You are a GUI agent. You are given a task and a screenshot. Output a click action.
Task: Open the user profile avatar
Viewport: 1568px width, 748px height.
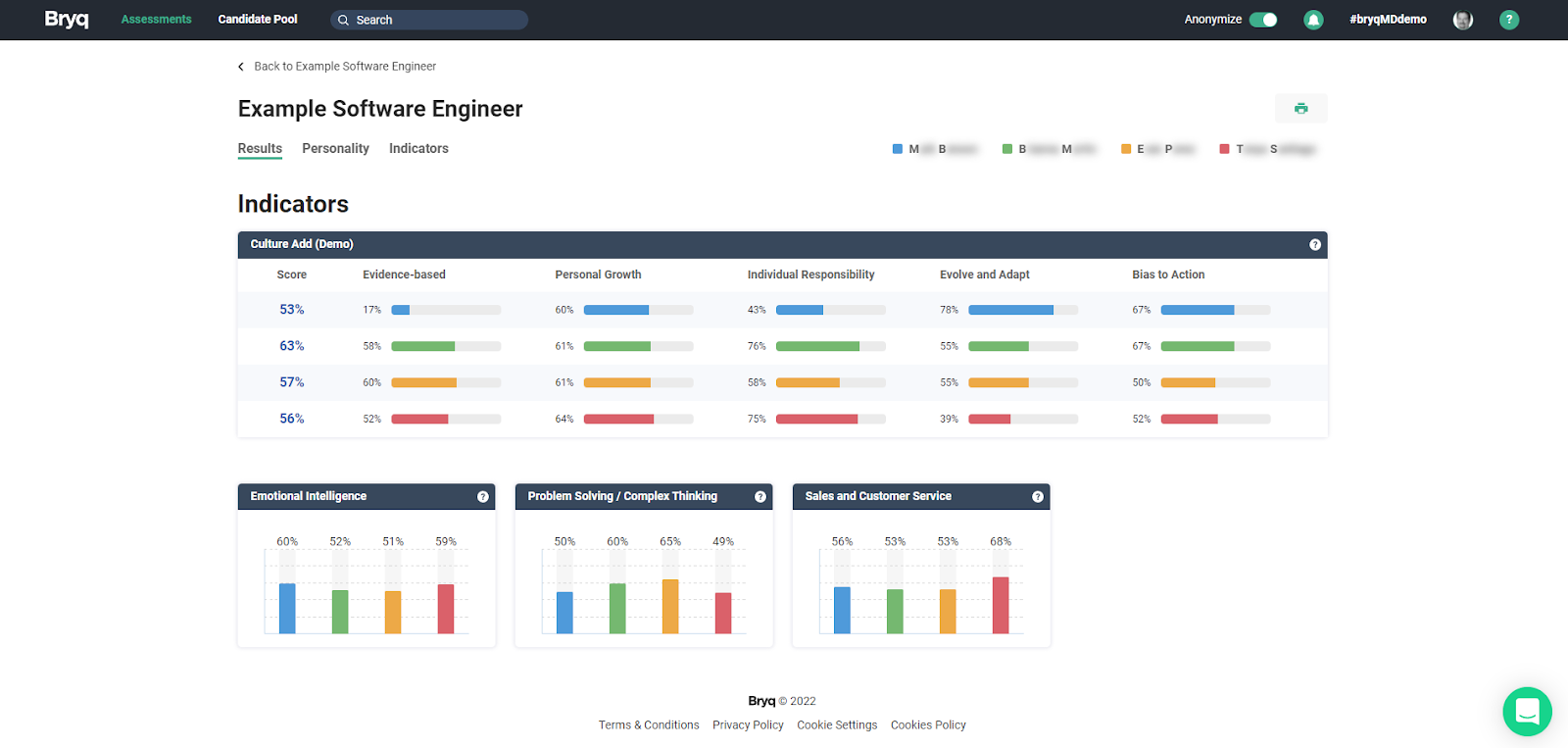(1462, 20)
